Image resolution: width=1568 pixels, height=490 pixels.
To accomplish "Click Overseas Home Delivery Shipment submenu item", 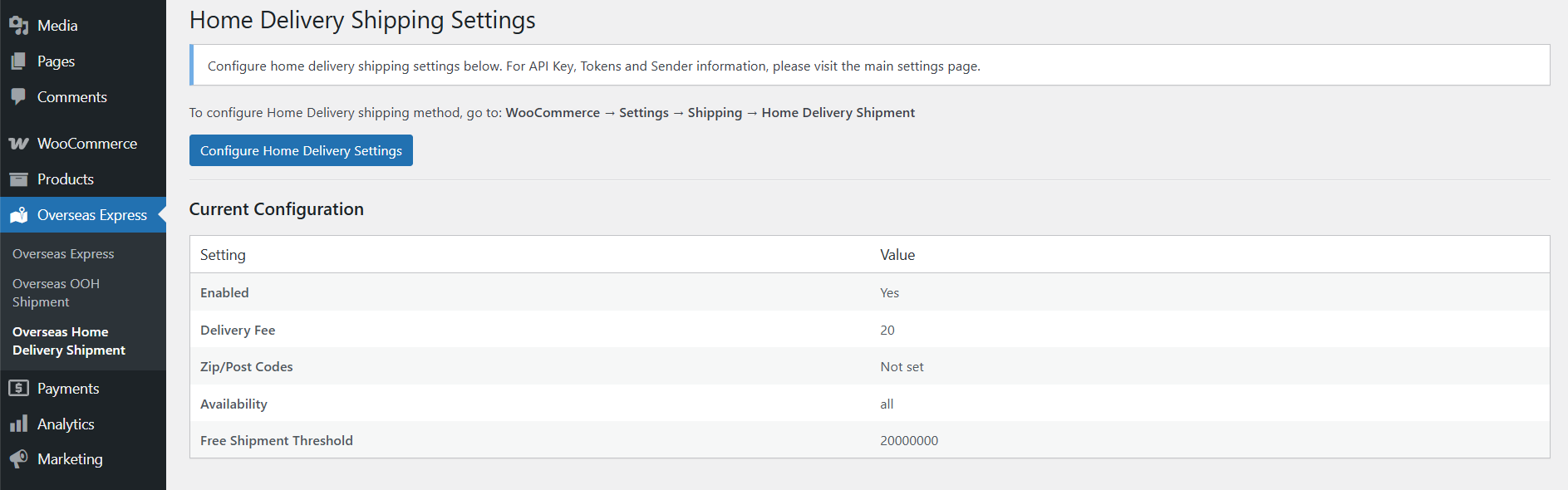I will (68, 341).
